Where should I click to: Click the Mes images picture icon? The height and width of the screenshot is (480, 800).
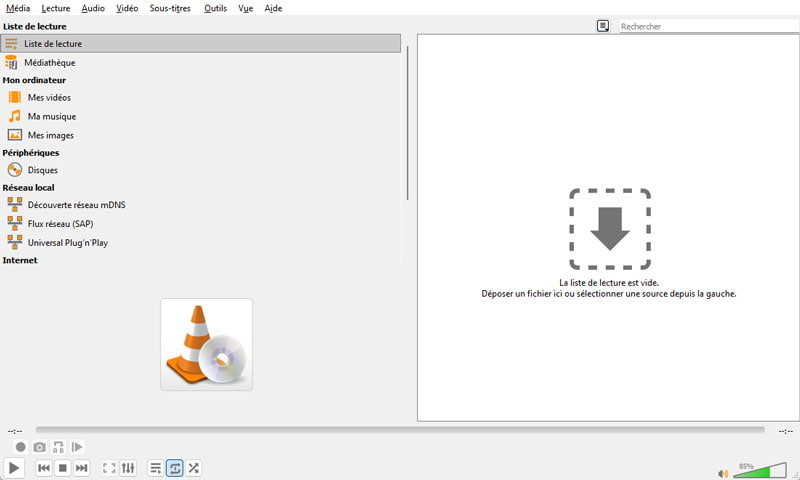(x=15, y=135)
